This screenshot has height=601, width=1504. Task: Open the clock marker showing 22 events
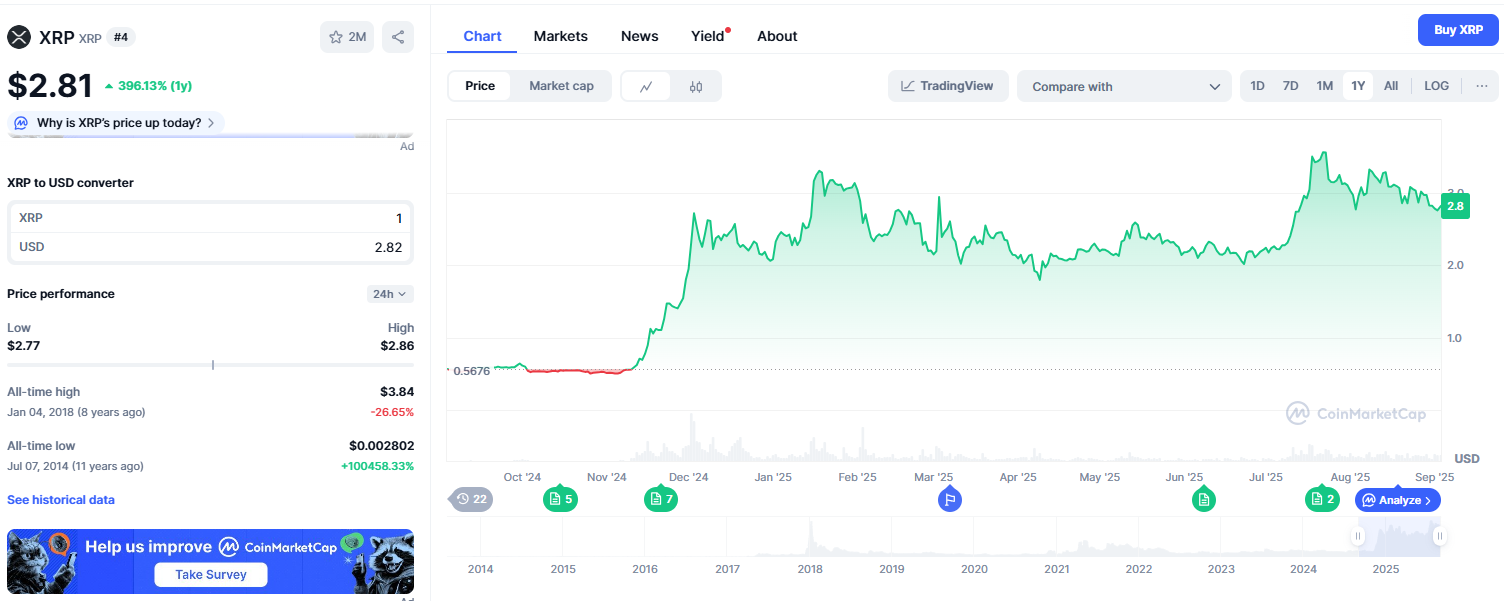[x=470, y=499]
